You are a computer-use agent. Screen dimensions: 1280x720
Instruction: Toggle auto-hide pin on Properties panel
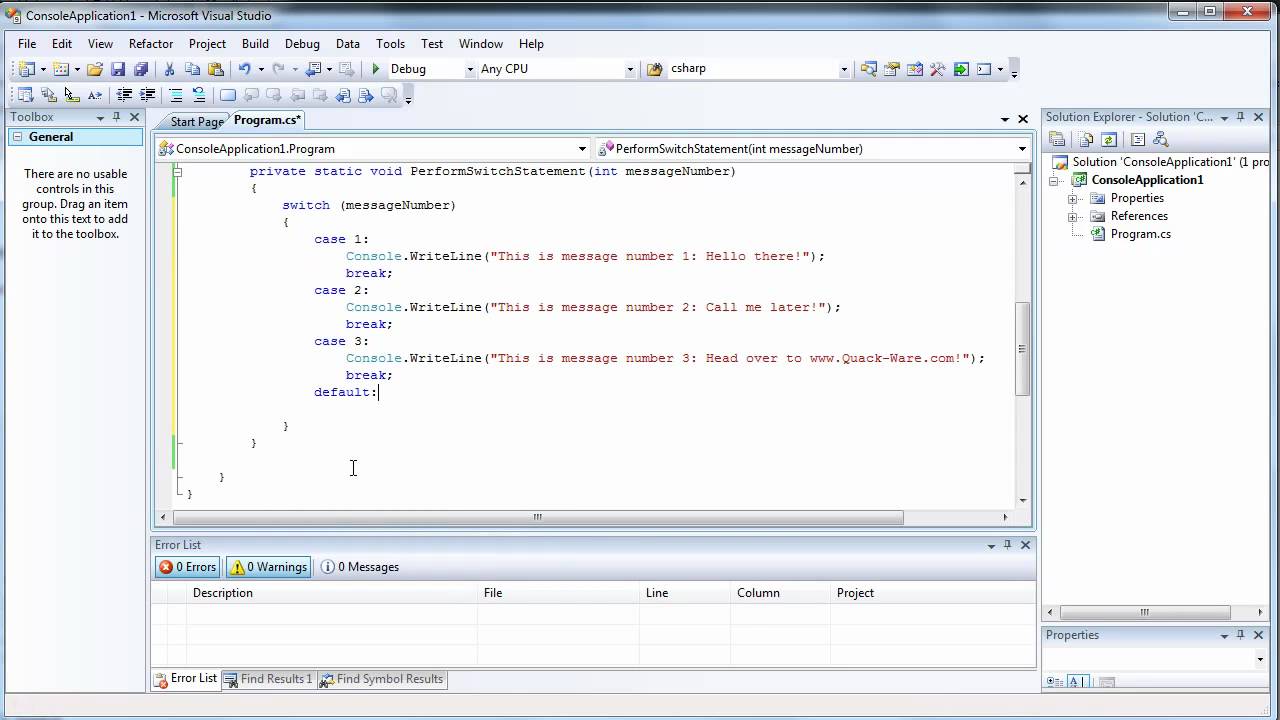click(1241, 635)
